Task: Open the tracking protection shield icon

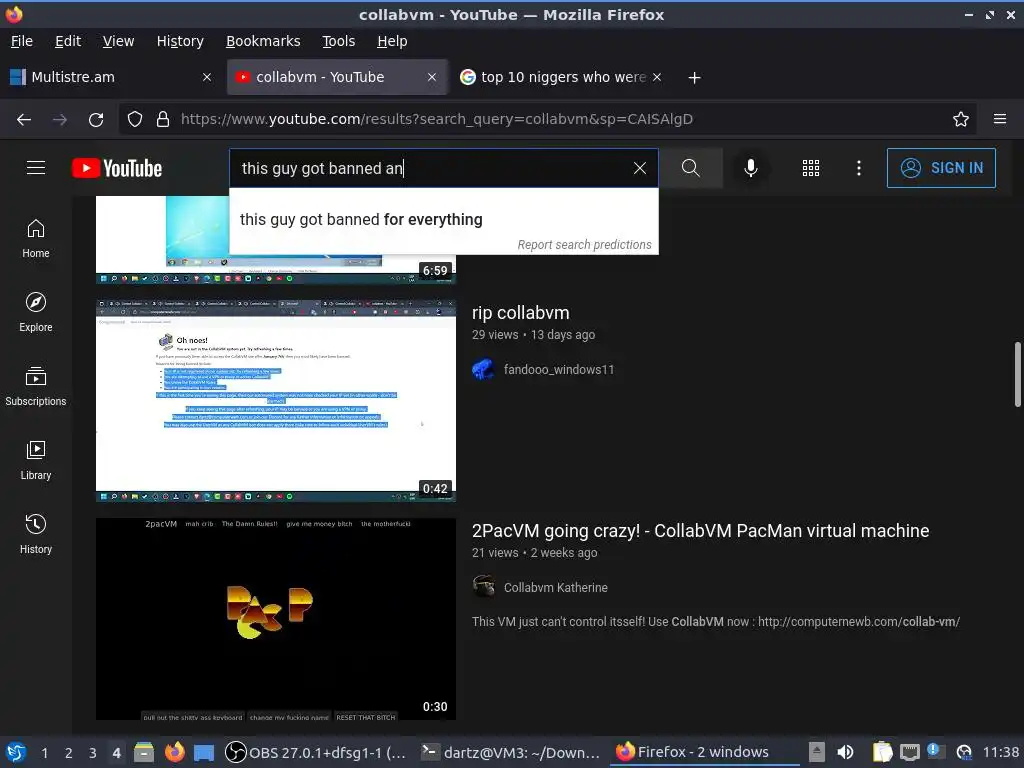Action: pyautogui.click(x=135, y=119)
